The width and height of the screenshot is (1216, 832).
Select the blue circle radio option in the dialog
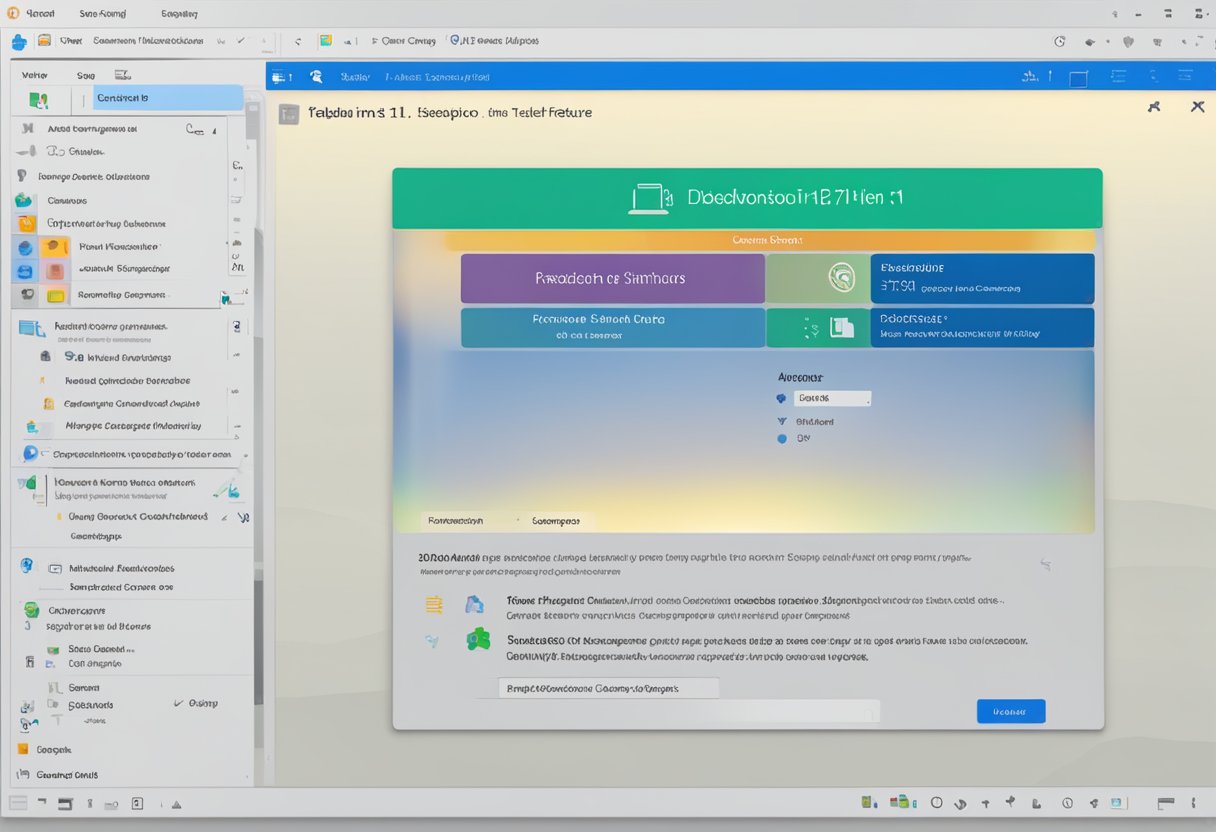click(x=782, y=439)
